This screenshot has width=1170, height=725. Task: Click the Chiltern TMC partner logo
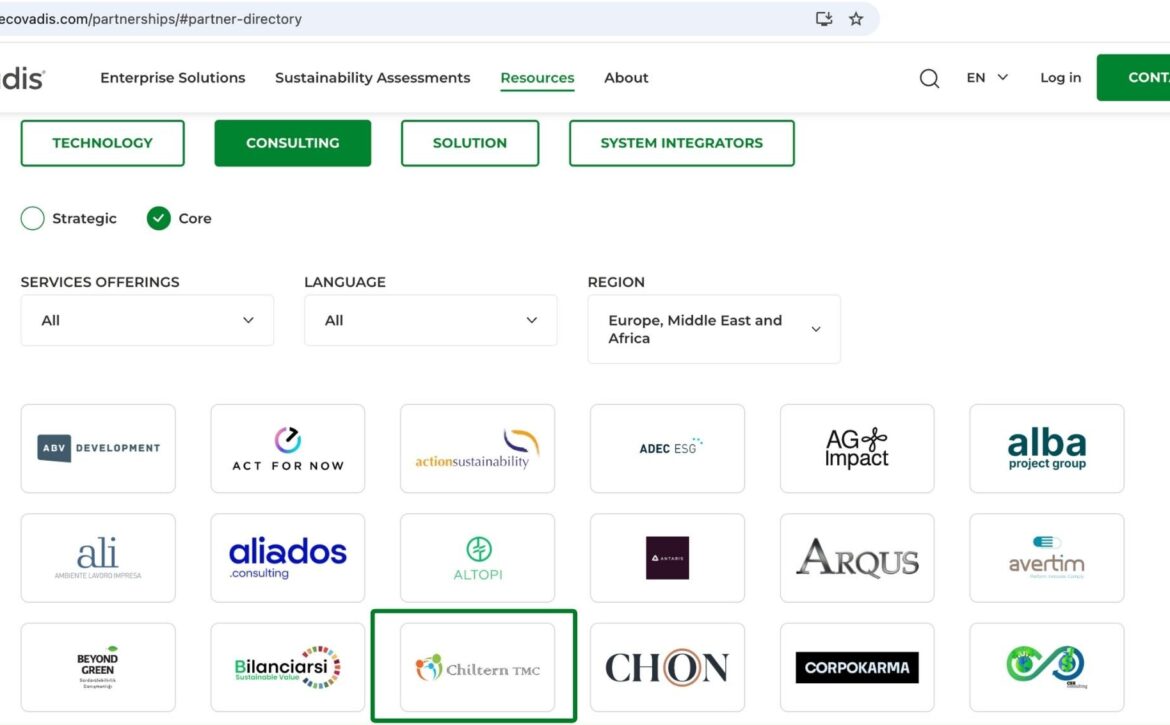(478, 667)
